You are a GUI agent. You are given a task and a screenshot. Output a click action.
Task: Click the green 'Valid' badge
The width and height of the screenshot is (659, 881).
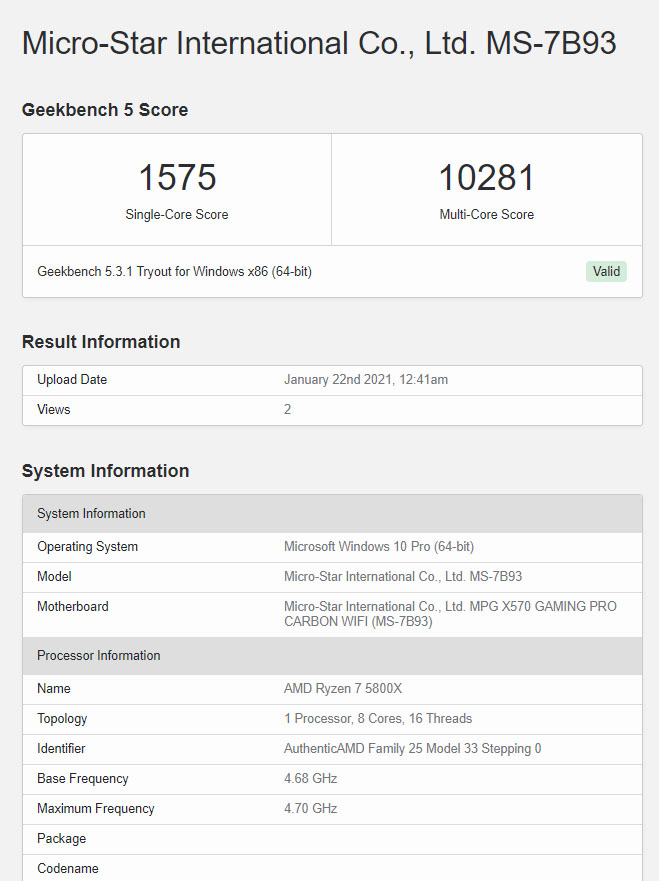coord(606,271)
